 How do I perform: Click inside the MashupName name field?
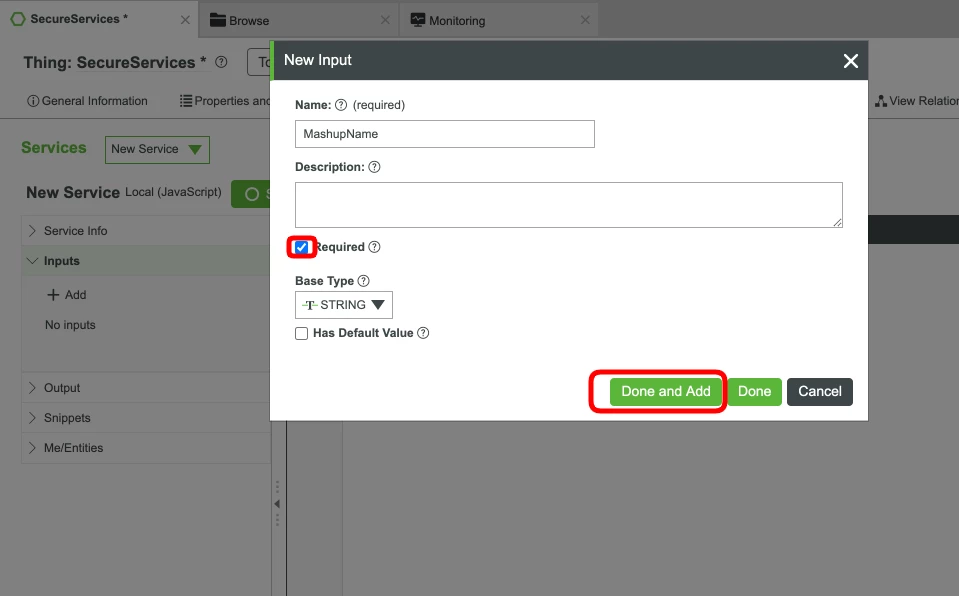pyautogui.click(x=444, y=133)
